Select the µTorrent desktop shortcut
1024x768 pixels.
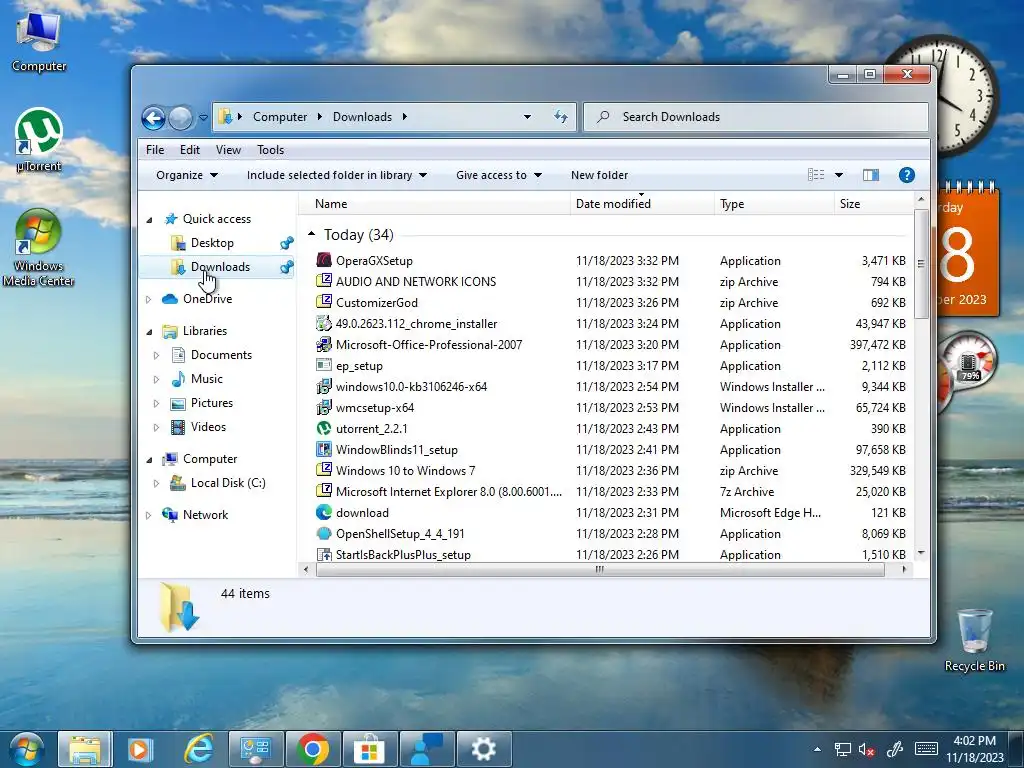(39, 140)
